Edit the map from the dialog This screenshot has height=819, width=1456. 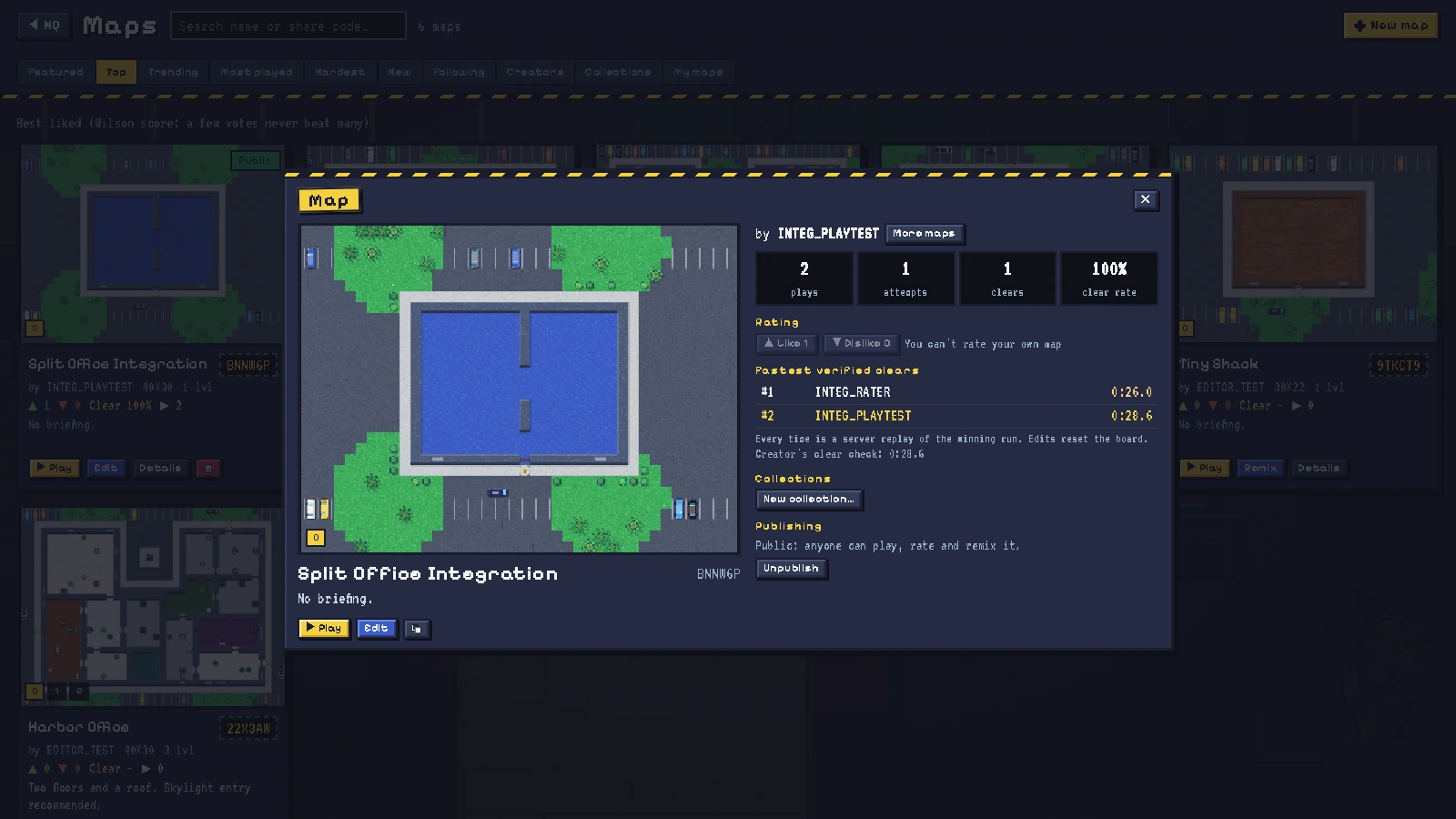click(377, 628)
